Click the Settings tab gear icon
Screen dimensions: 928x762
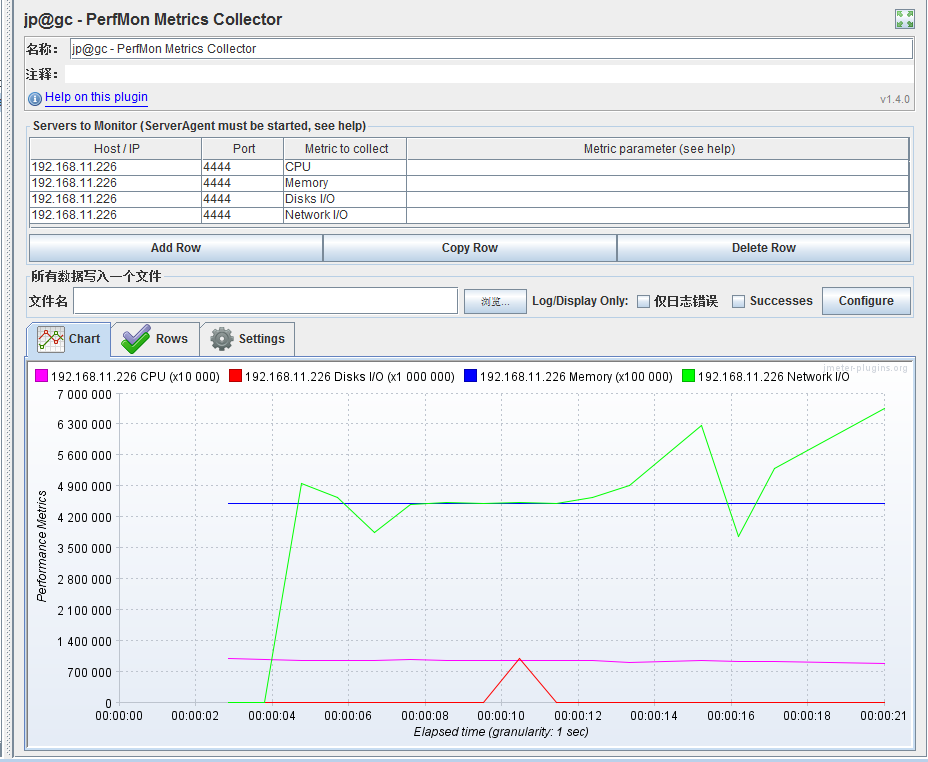(x=222, y=339)
